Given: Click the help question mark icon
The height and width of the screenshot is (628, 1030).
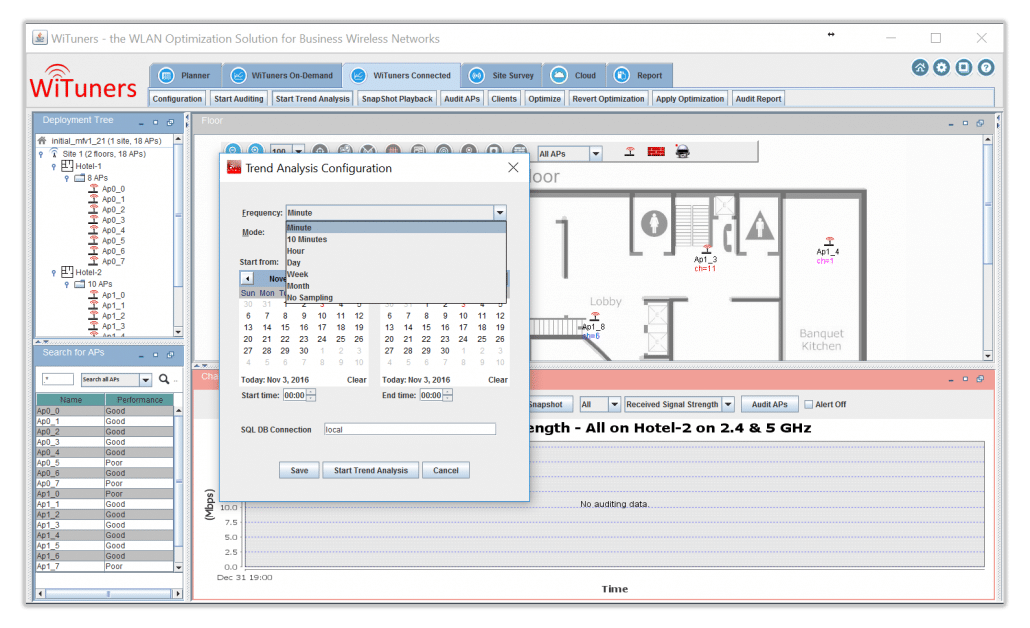Looking at the screenshot, I should [x=985, y=68].
